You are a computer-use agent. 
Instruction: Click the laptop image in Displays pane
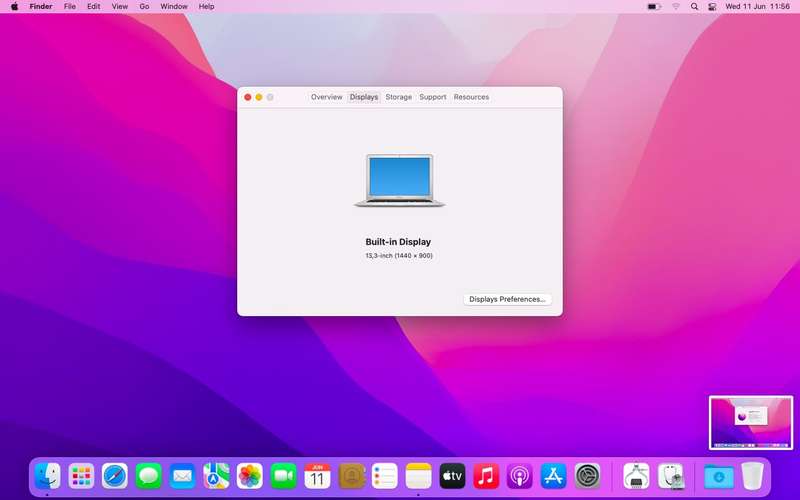point(399,180)
